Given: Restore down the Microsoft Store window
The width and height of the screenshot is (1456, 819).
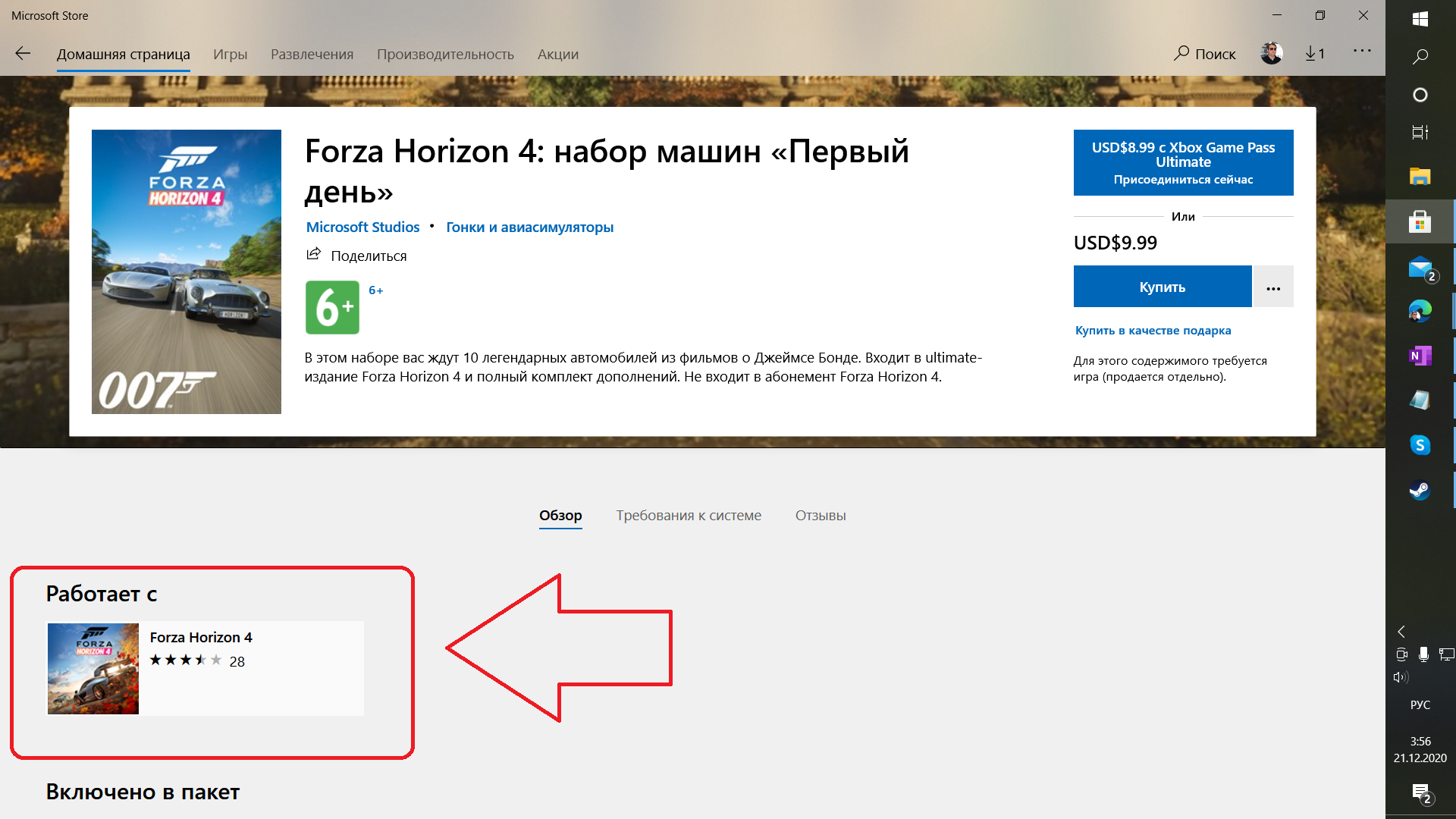Looking at the screenshot, I should tap(1320, 15).
